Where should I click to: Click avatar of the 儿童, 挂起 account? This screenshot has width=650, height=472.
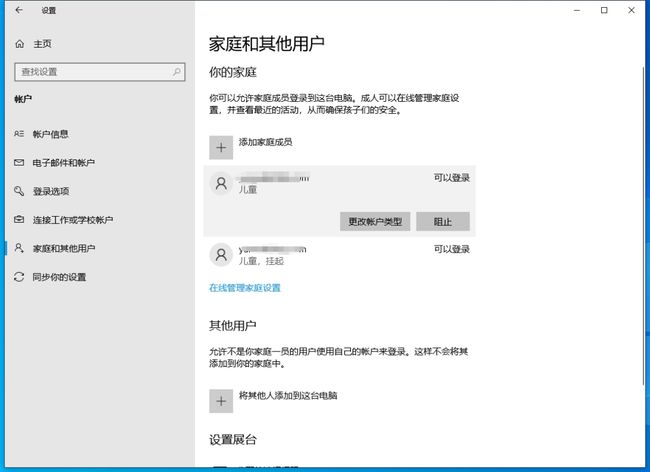point(221,254)
